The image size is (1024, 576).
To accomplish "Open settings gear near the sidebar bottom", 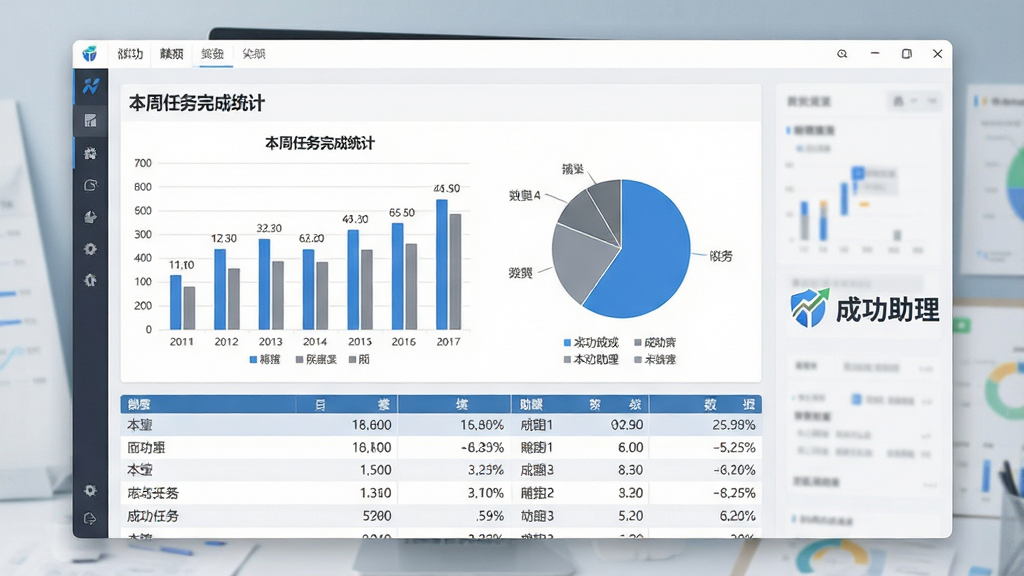I will 90,490.
